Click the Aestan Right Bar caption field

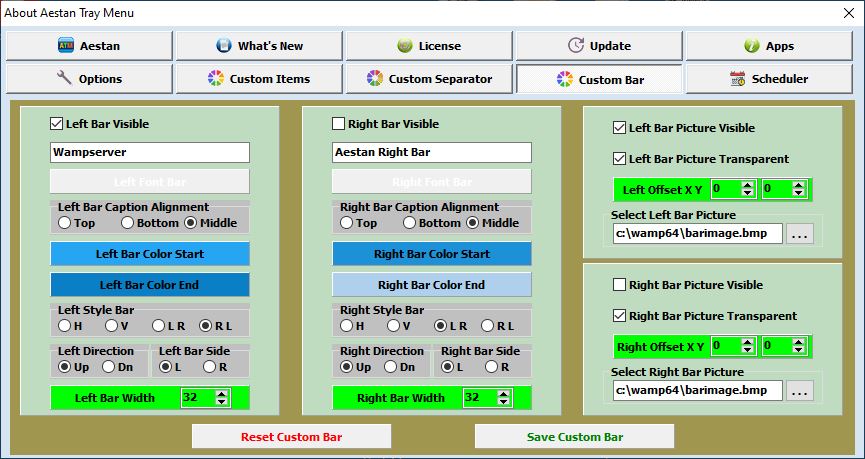click(432, 152)
